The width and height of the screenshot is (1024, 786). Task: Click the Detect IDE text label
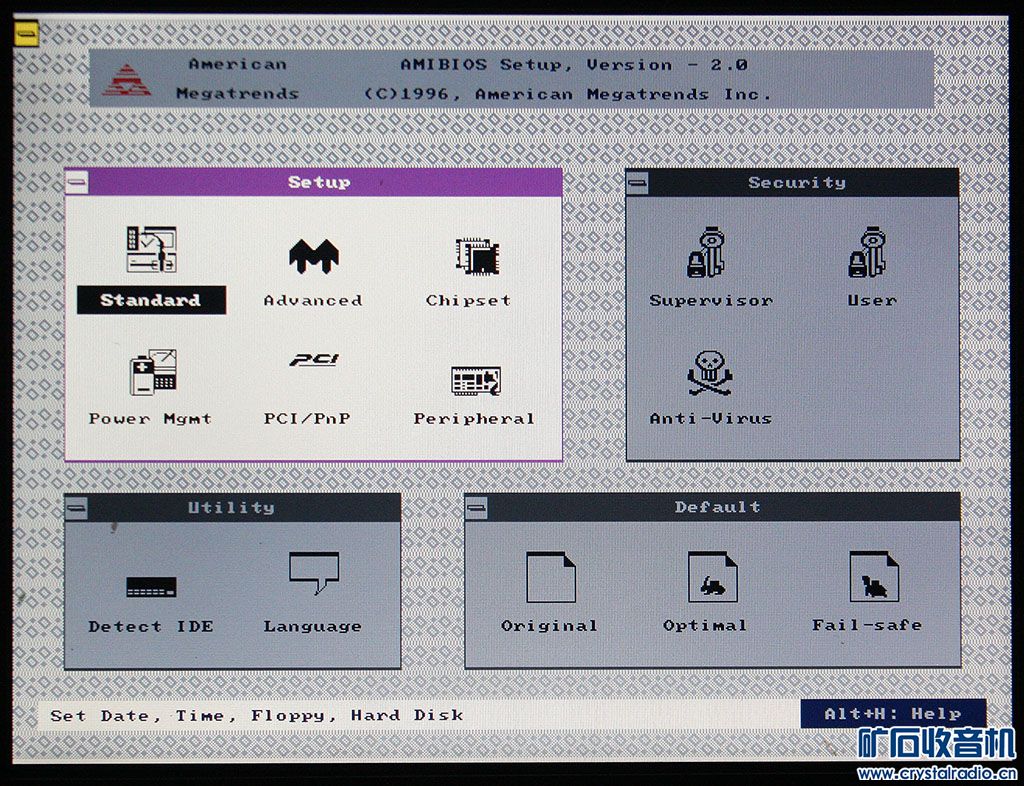(151, 627)
